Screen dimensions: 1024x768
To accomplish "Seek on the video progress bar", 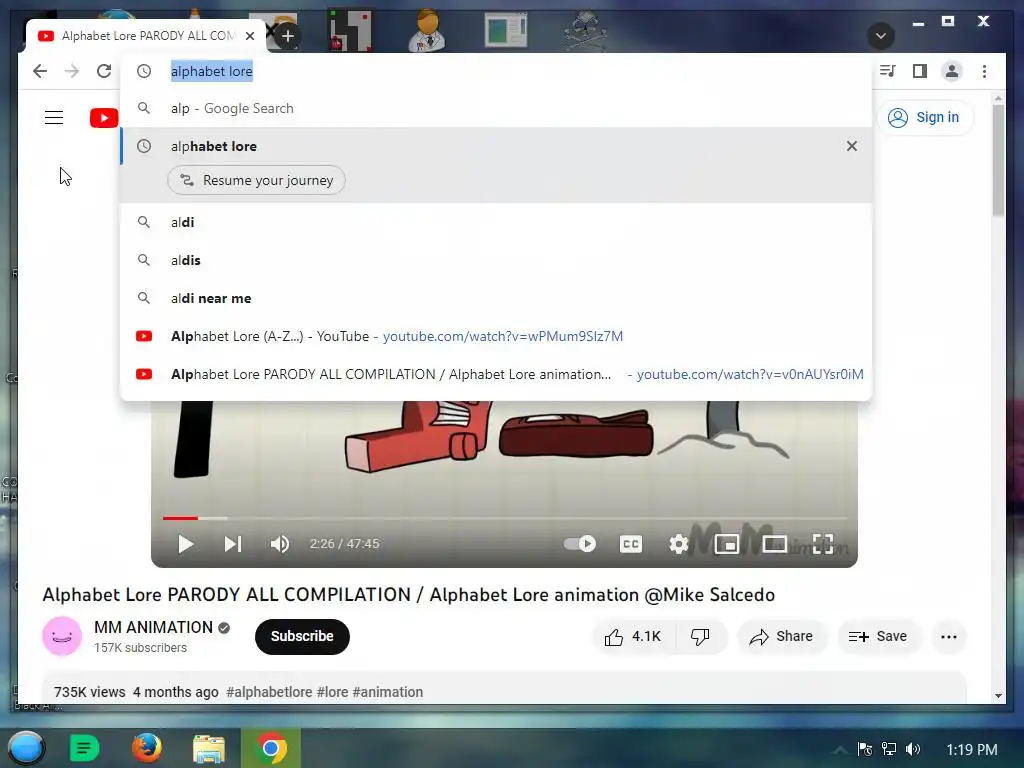I will 504,518.
